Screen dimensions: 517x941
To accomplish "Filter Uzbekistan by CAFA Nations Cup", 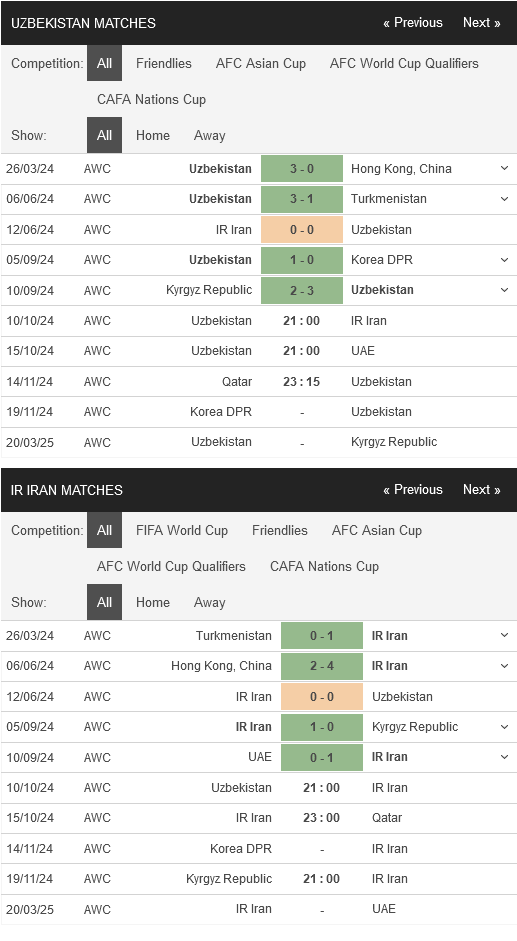I will pyautogui.click(x=151, y=99).
